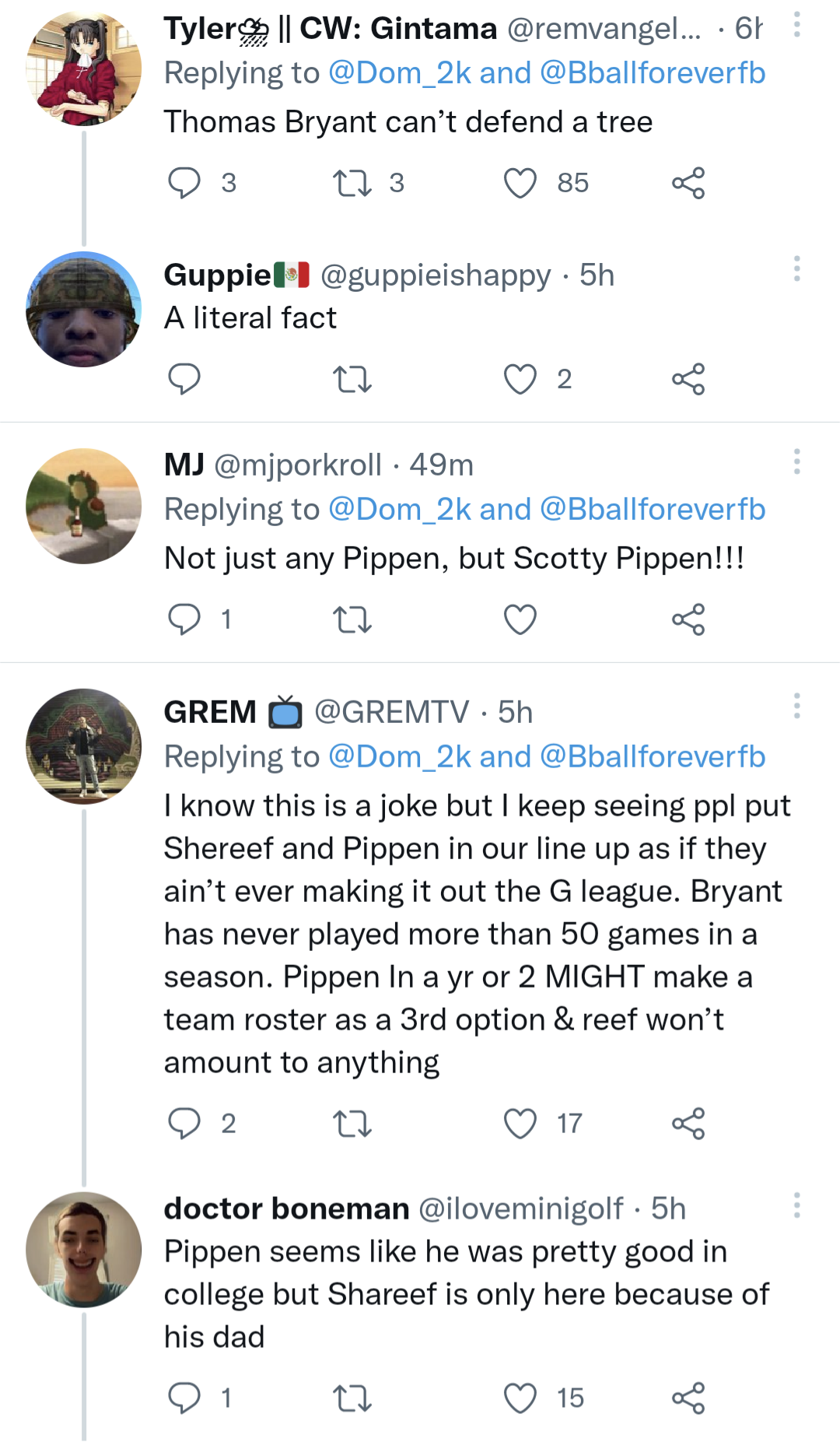Viewport: 840px width, 1442px height.
Task: Share MJ's Scotty Pippen tweet
Action: pos(688,620)
